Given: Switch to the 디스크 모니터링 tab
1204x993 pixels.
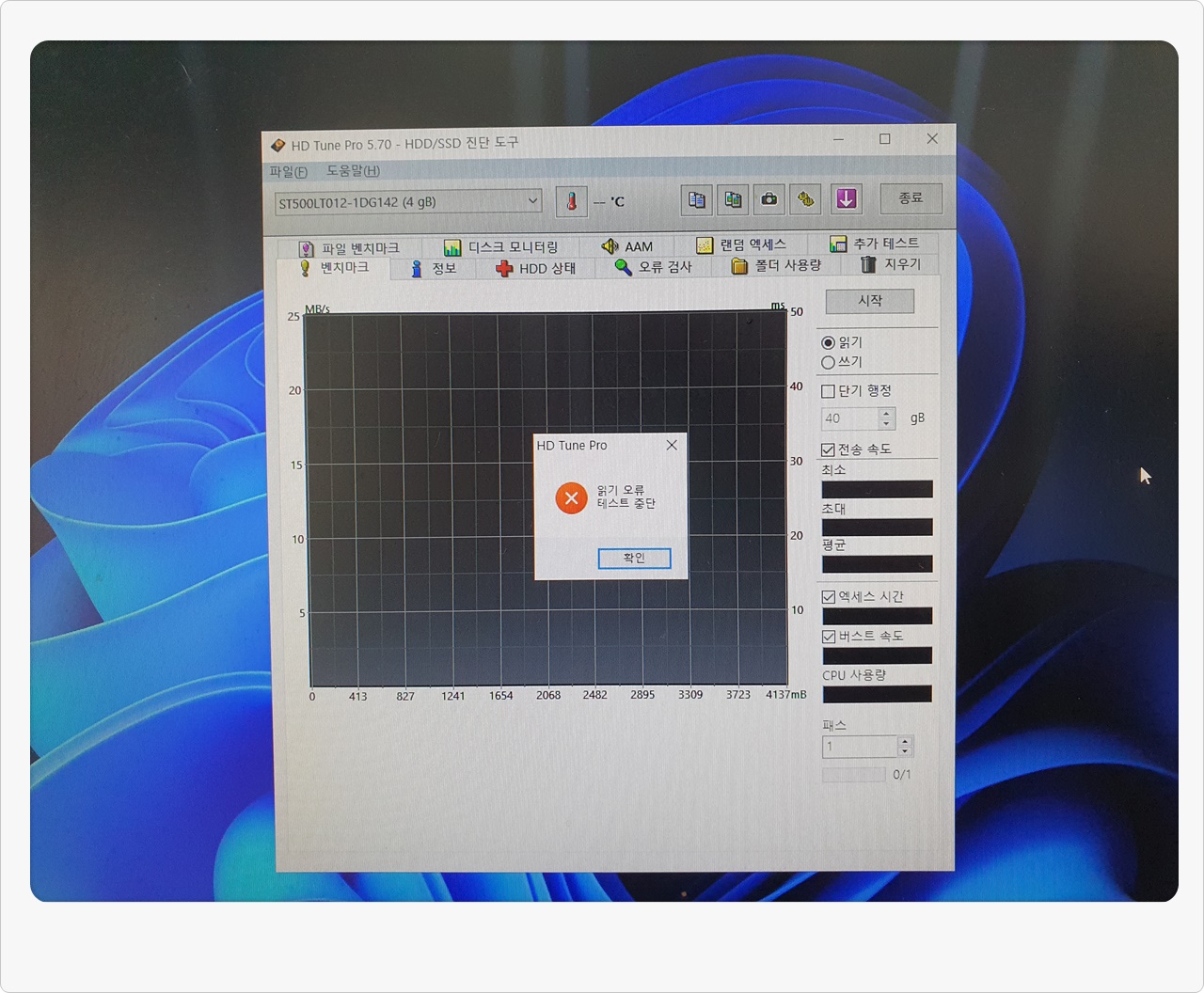Looking at the screenshot, I should coord(501,246).
